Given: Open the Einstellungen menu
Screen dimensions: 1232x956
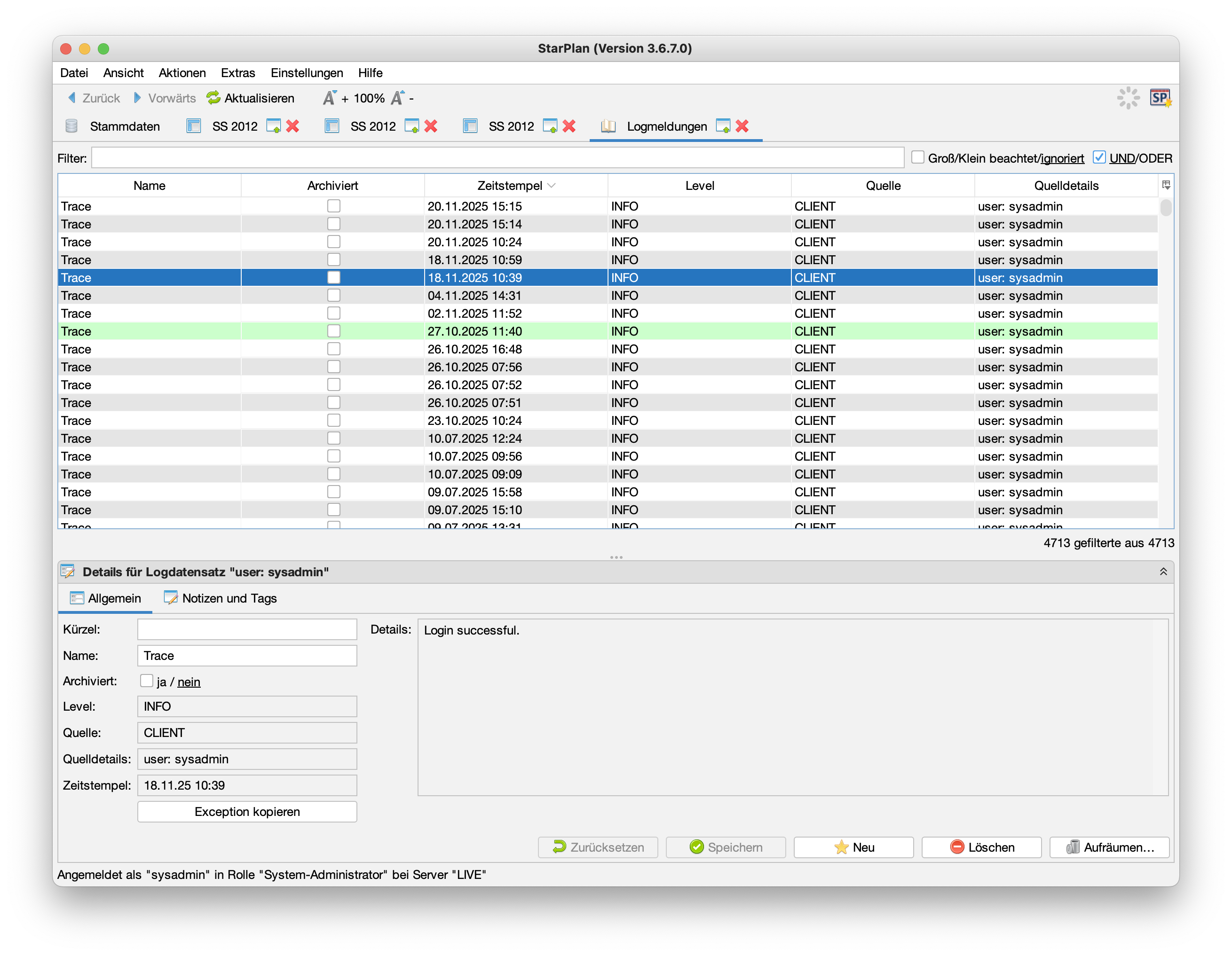Looking at the screenshot, I should tap(306, 73).
